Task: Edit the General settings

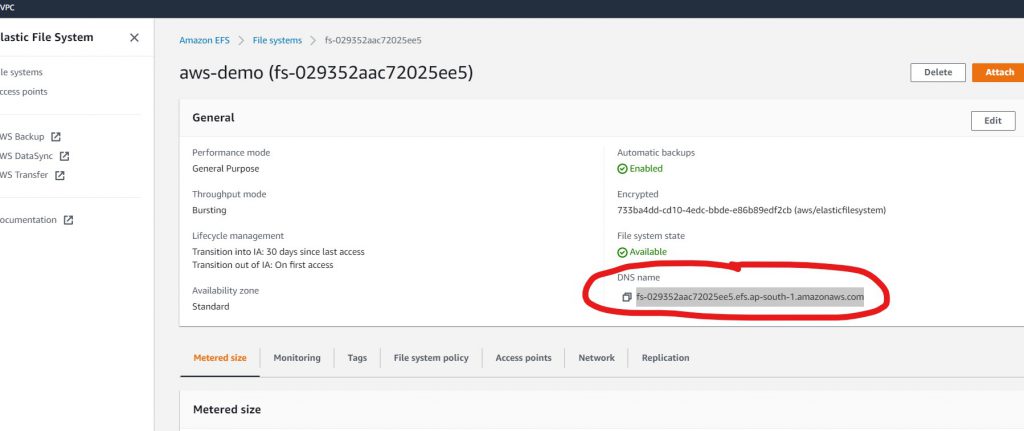Action: click(992, 120)
